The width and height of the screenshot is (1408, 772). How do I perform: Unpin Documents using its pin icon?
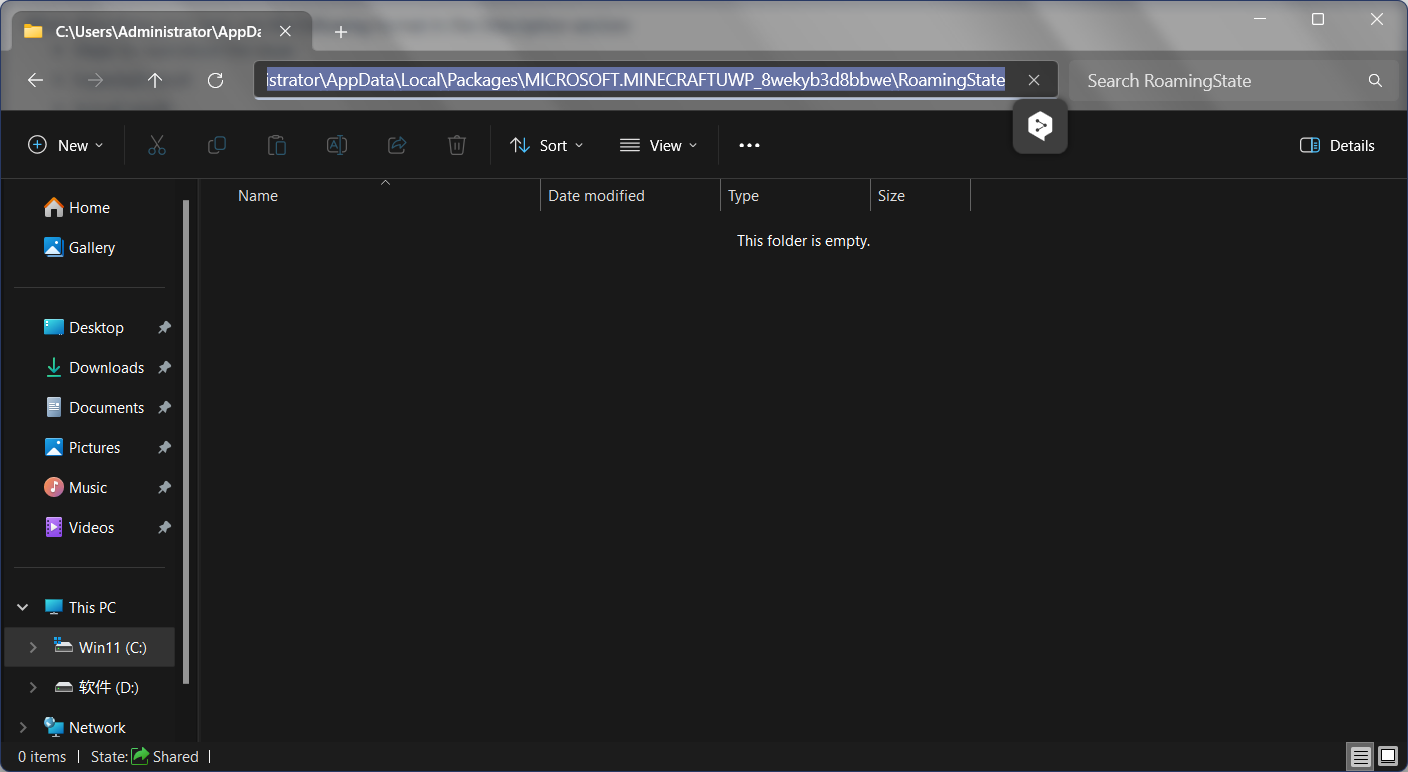coord(164,407)
